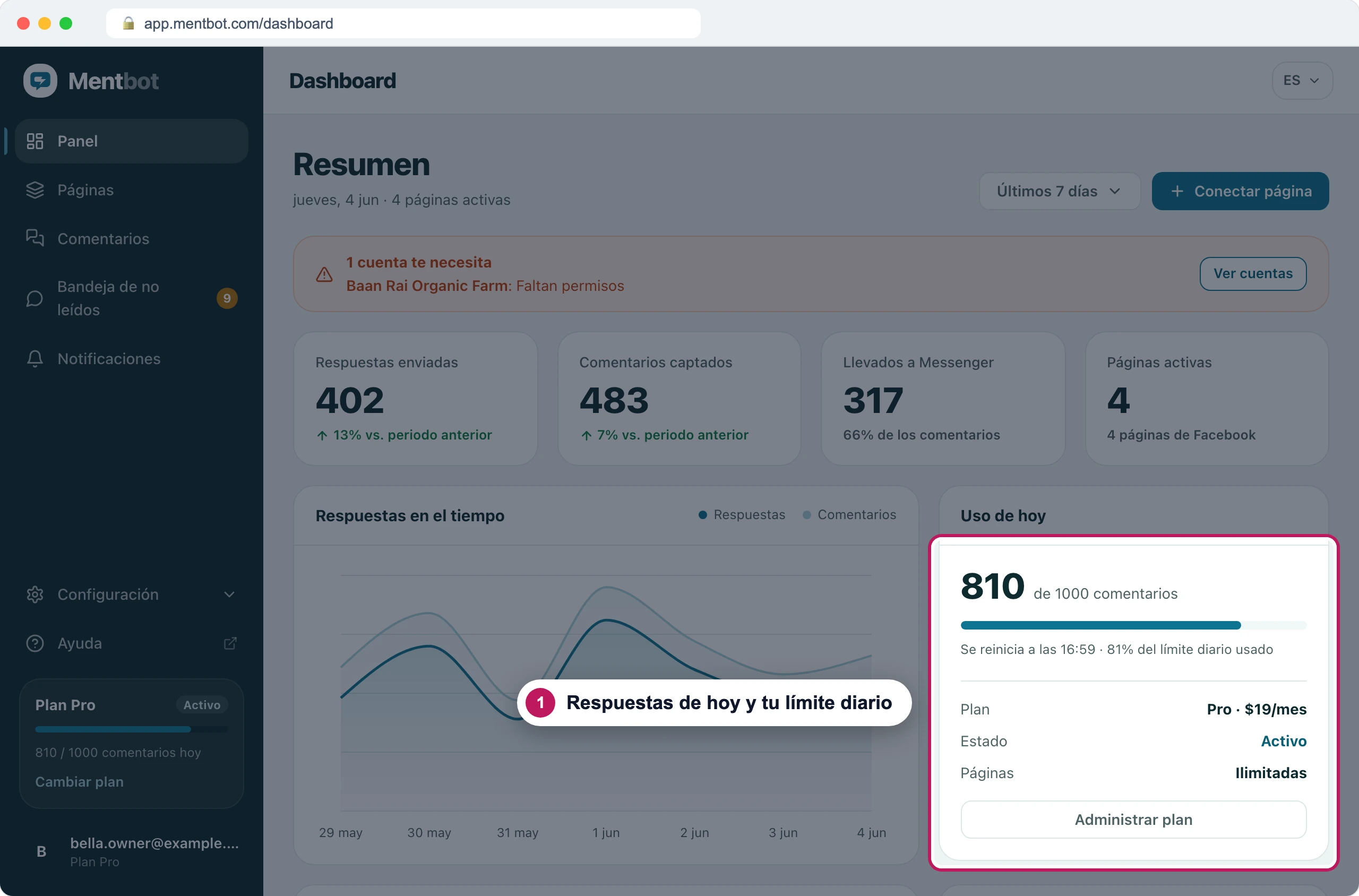
Task: Click the Pro · $19/mes plan value
Action: click(x=1256, y=709)
